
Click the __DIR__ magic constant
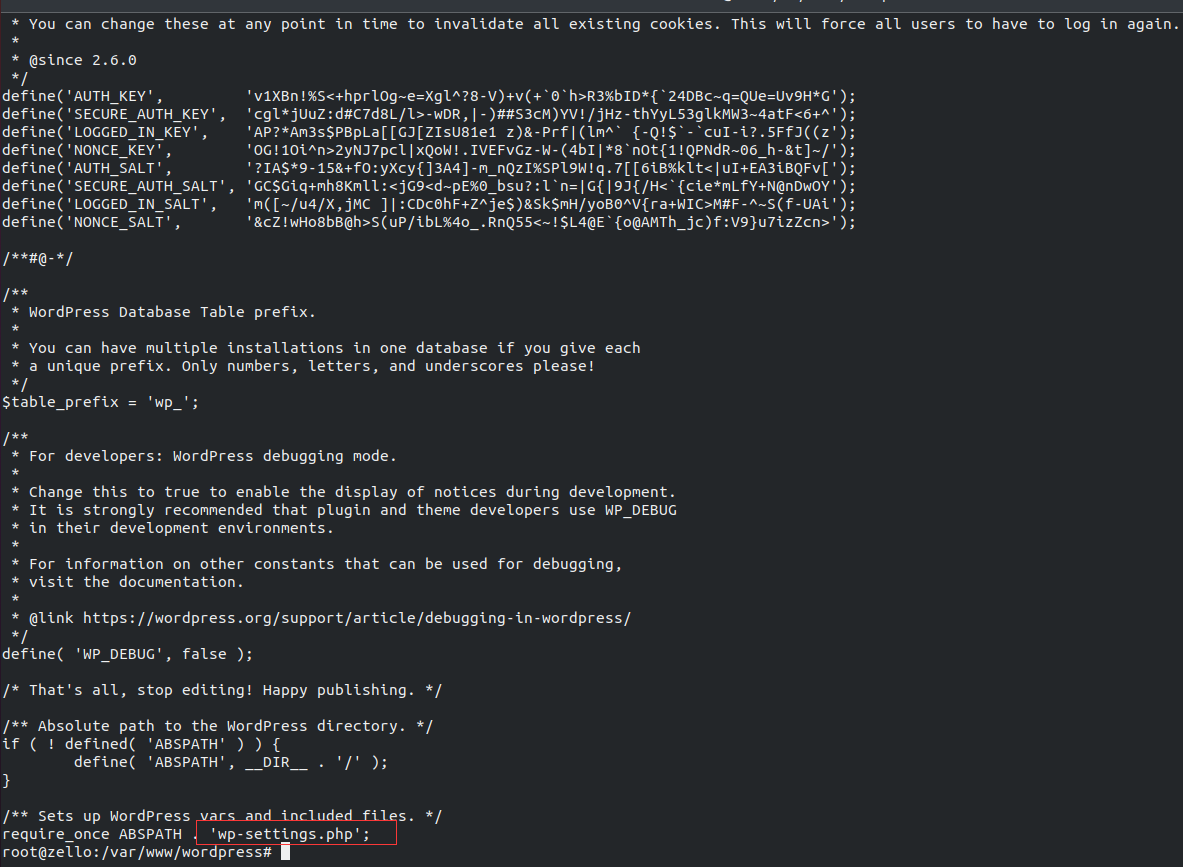tap(290, 762)
